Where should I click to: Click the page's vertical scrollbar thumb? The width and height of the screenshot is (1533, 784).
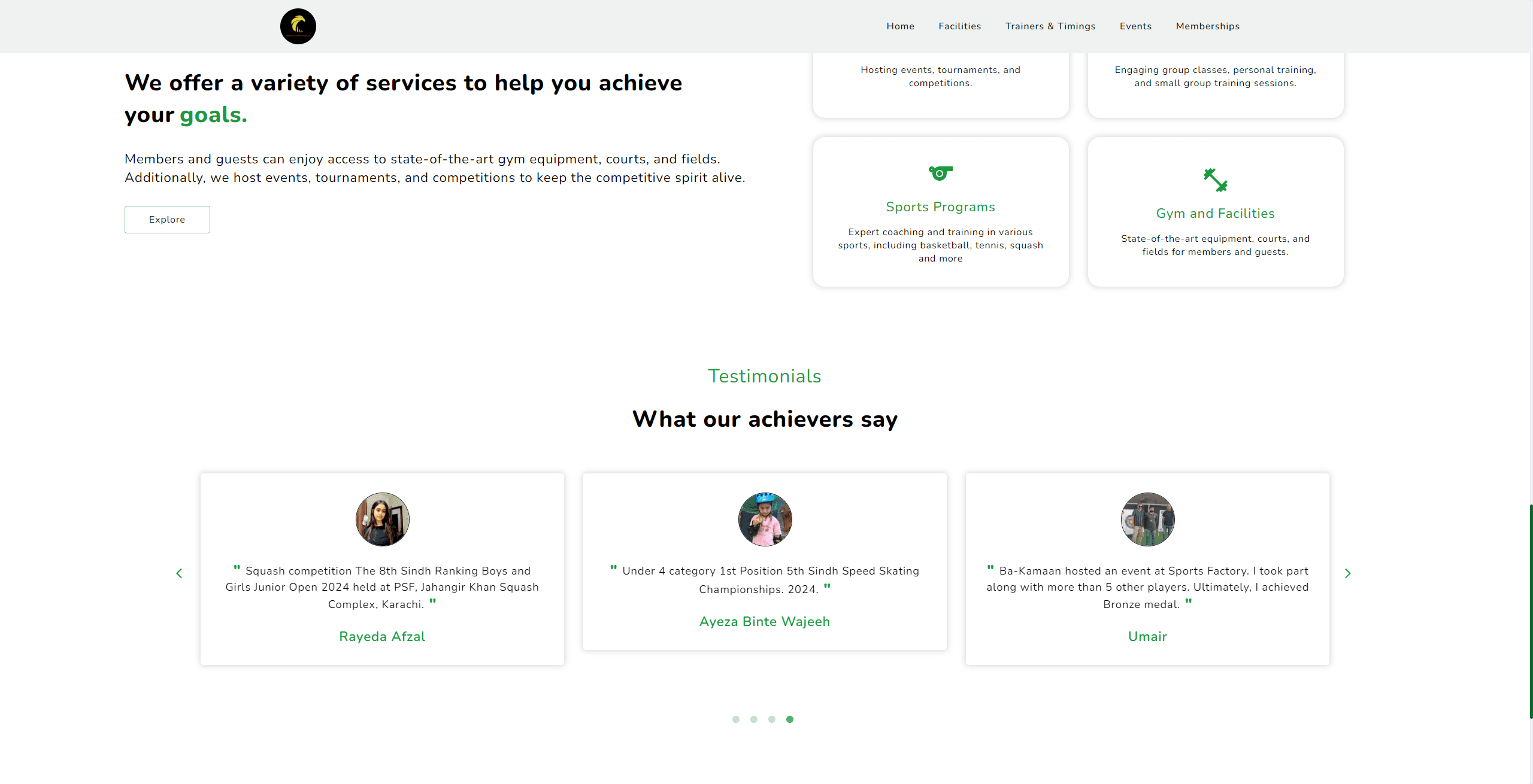pyautogui.click(x=1531, y=610)
